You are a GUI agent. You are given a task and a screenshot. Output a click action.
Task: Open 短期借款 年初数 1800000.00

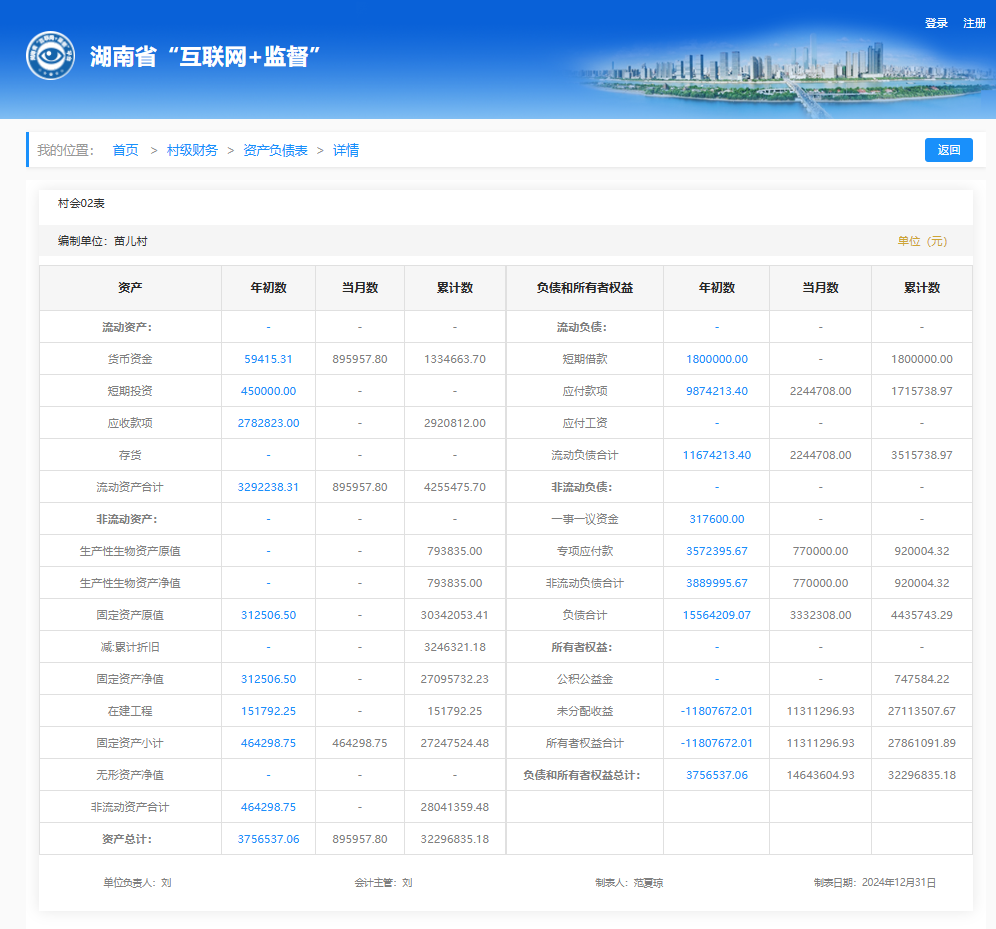pos(717,359)
